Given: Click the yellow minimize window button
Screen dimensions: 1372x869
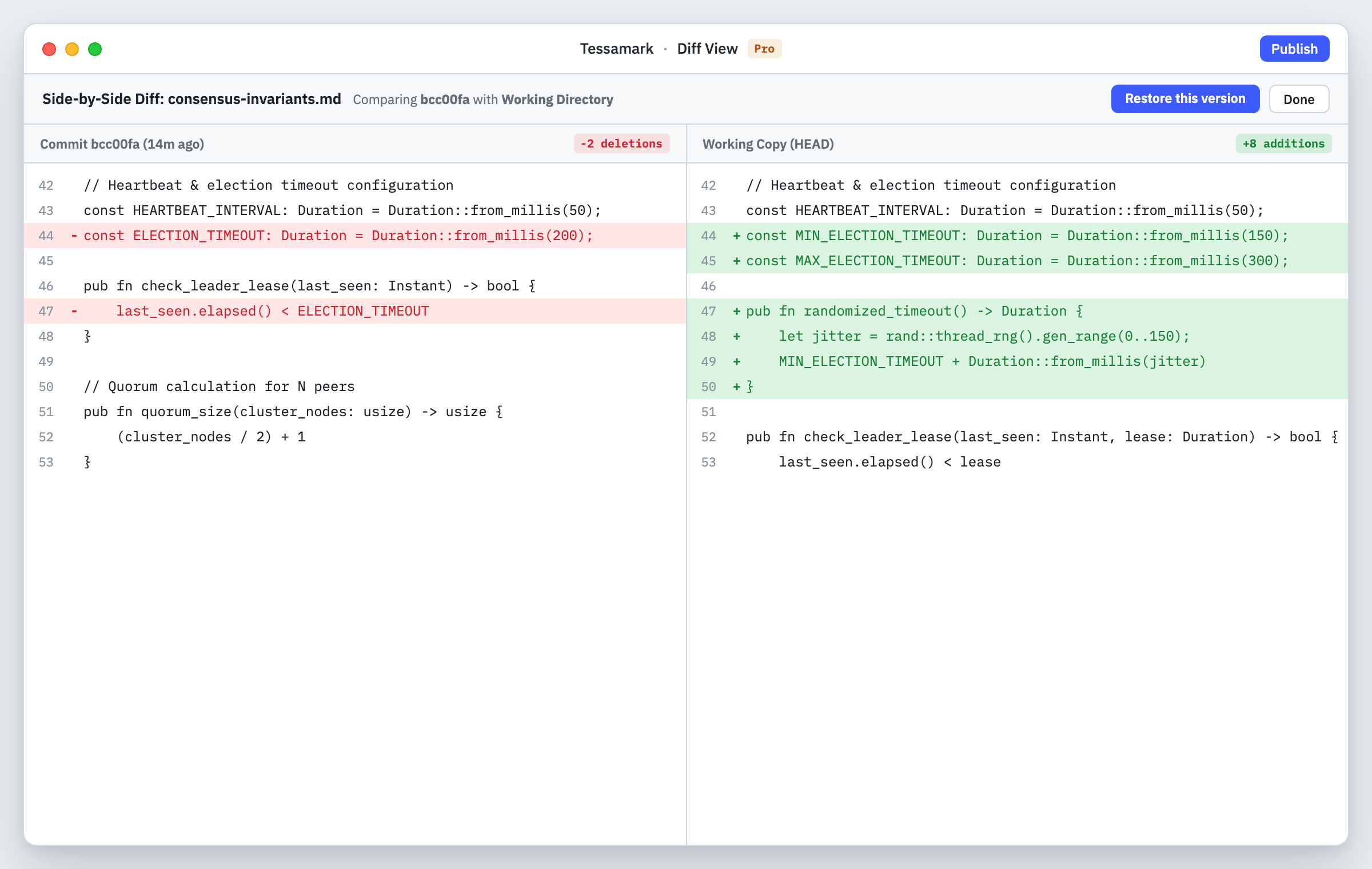Looking at the screenshot, I should [x=72, y=49].
